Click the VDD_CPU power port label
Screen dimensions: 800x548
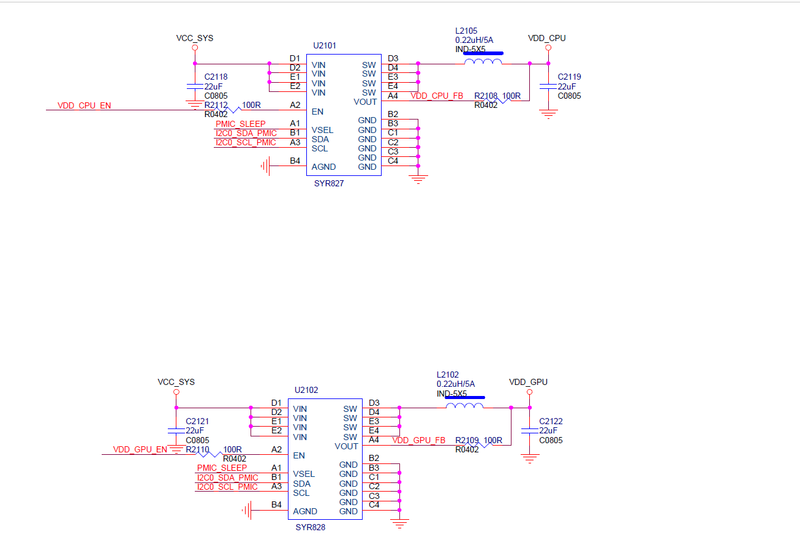(x=547, y=38)
